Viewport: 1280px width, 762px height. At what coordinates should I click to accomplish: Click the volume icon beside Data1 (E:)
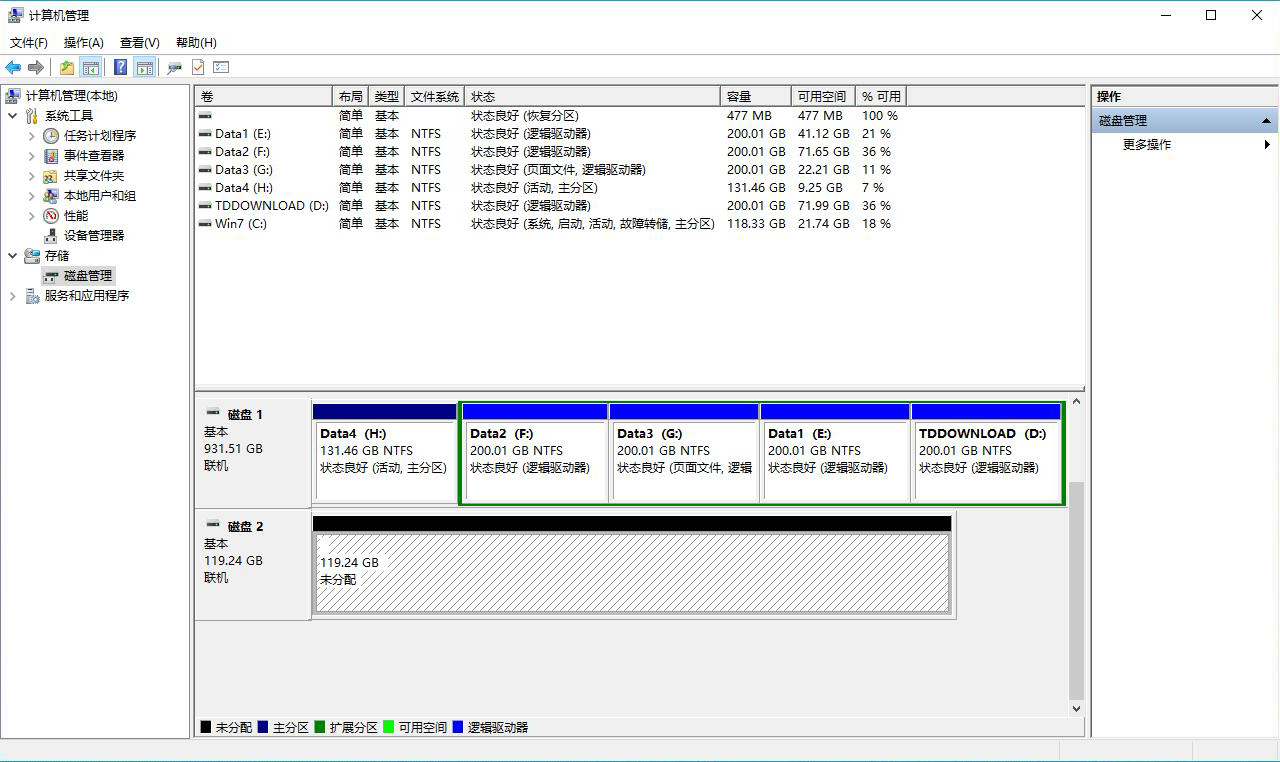coord(205,134)
